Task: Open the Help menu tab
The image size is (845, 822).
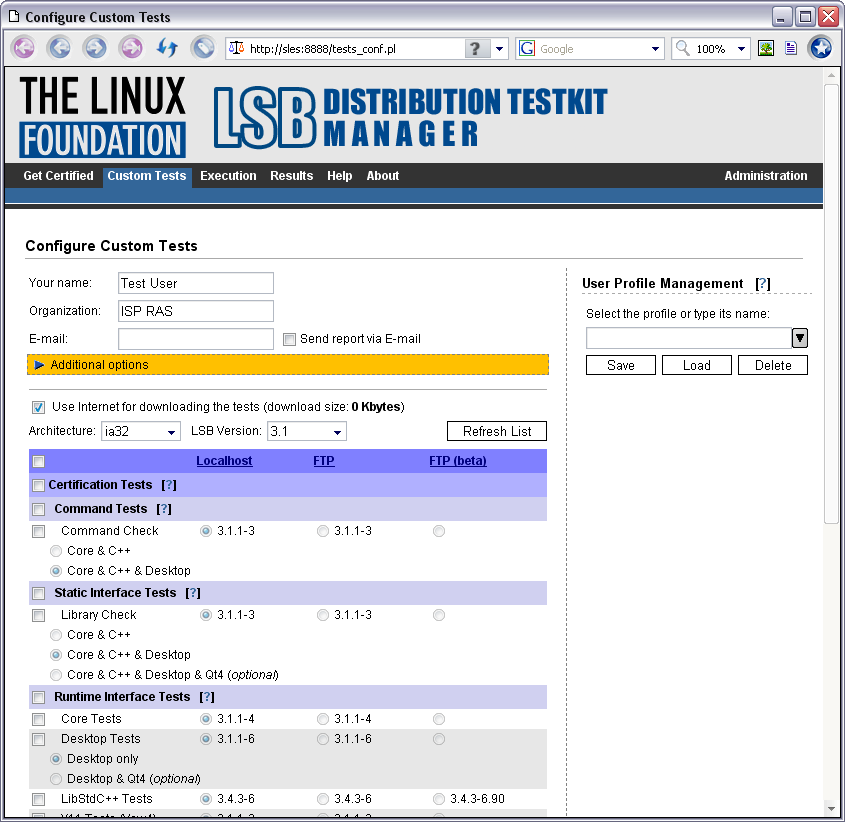Action: pos(340,176)
